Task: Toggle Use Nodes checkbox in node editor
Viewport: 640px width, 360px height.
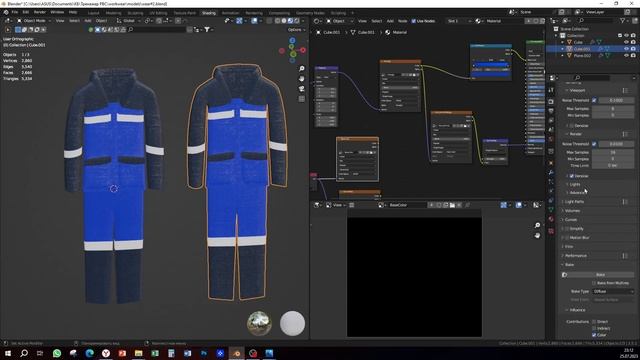Action: [413, 21]
